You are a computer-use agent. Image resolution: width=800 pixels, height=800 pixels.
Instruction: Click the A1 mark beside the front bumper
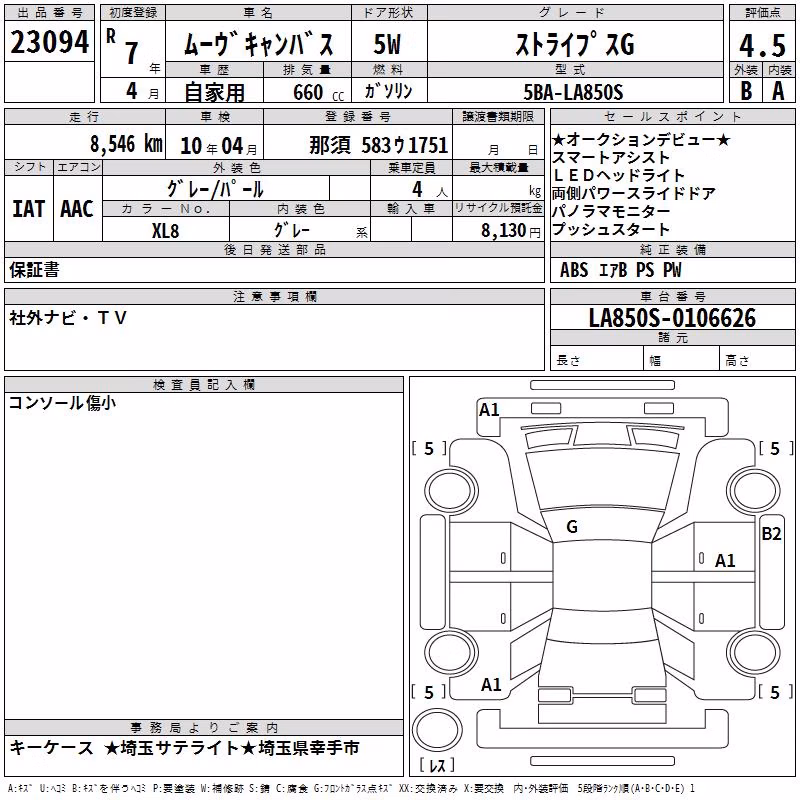pyautogui.click(x=489, y=410)
